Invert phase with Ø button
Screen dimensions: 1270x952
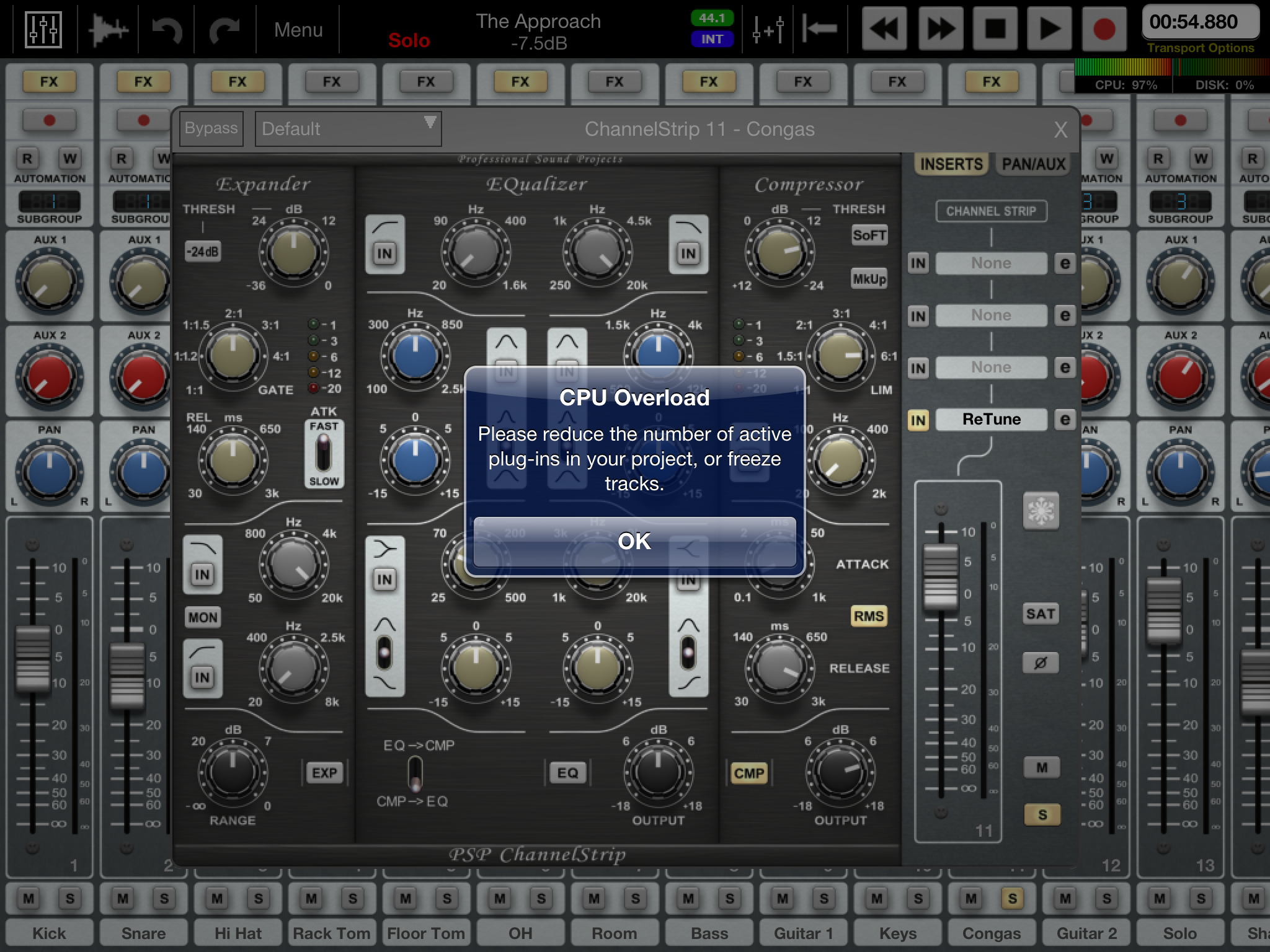(x=1041, y=663)
